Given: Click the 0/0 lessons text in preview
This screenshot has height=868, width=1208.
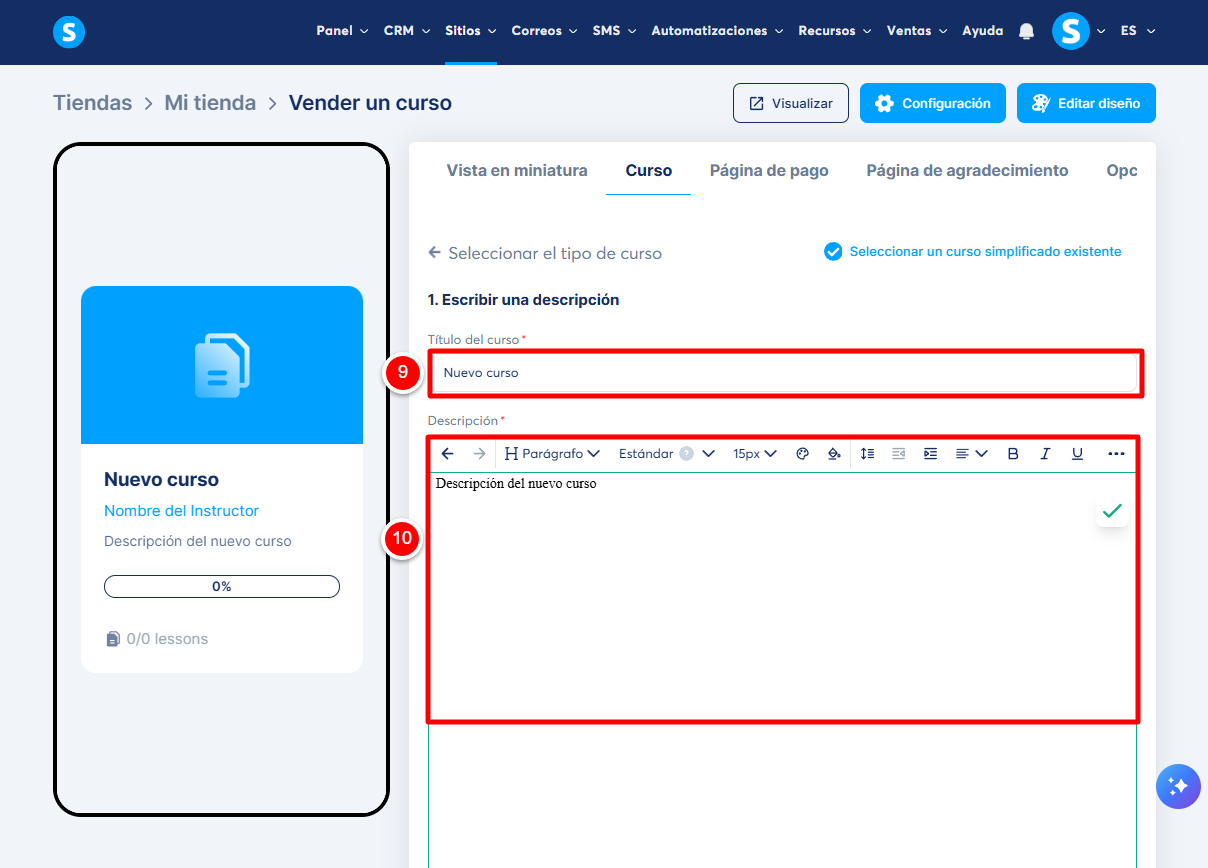Looking at the screenshot, I should pyautogui.click(x=167, y=639).
